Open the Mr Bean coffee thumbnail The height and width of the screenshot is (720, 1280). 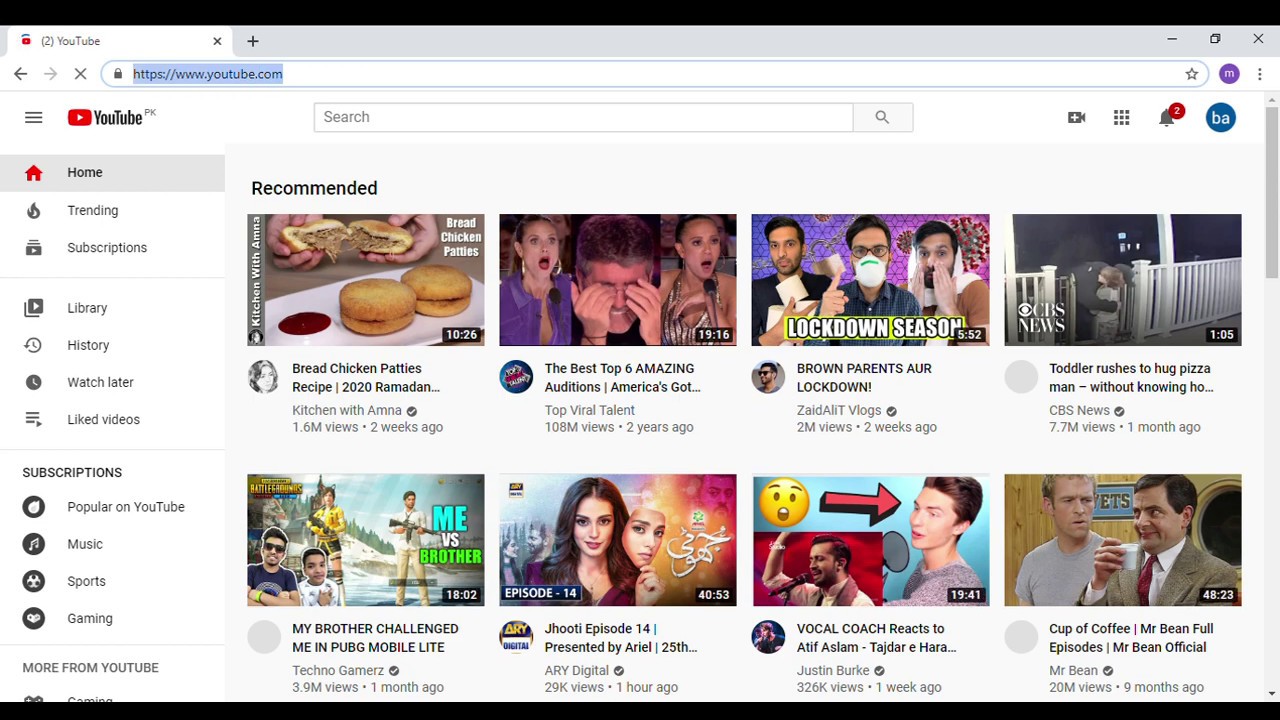[x=1123, y=540]
